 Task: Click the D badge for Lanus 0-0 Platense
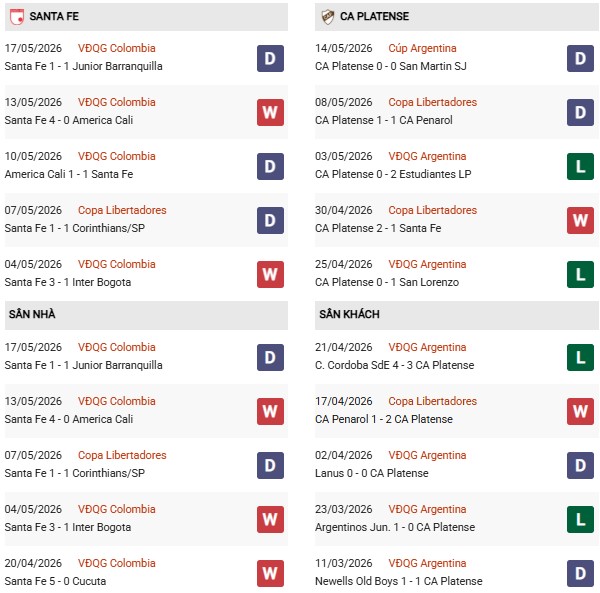580,466
